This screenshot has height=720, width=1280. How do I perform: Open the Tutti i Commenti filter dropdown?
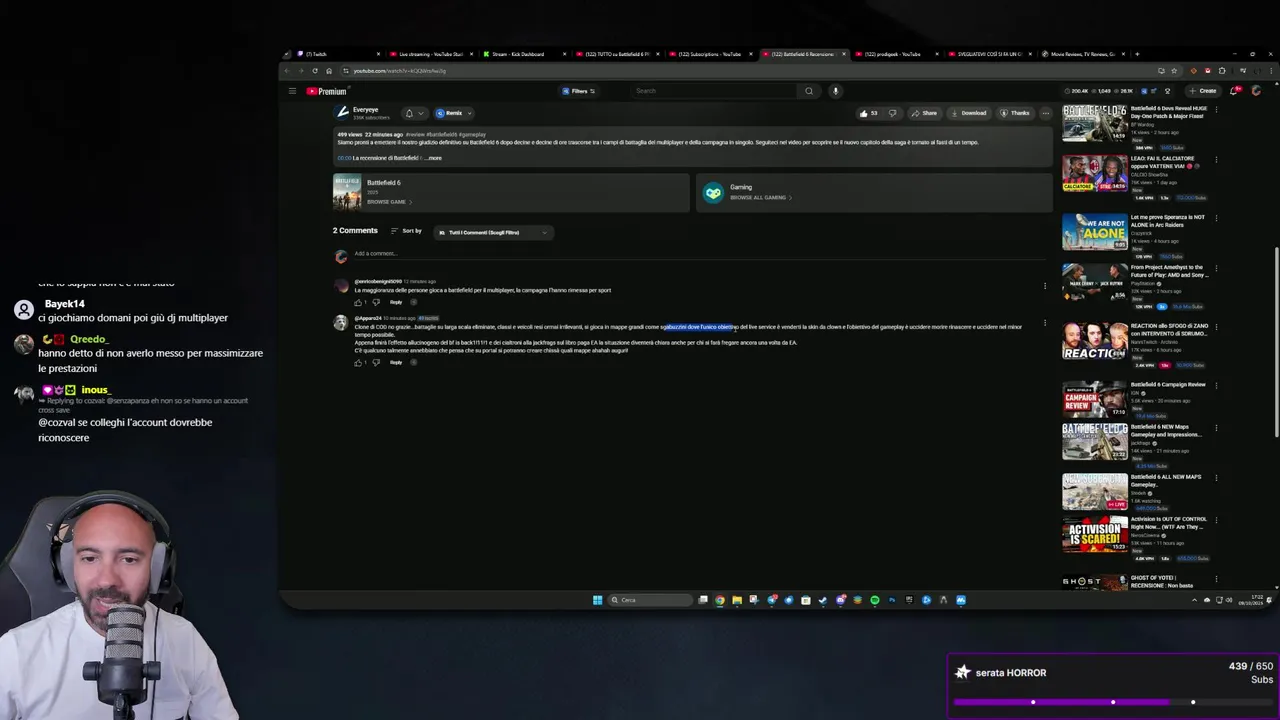click(x=493, y=232)
